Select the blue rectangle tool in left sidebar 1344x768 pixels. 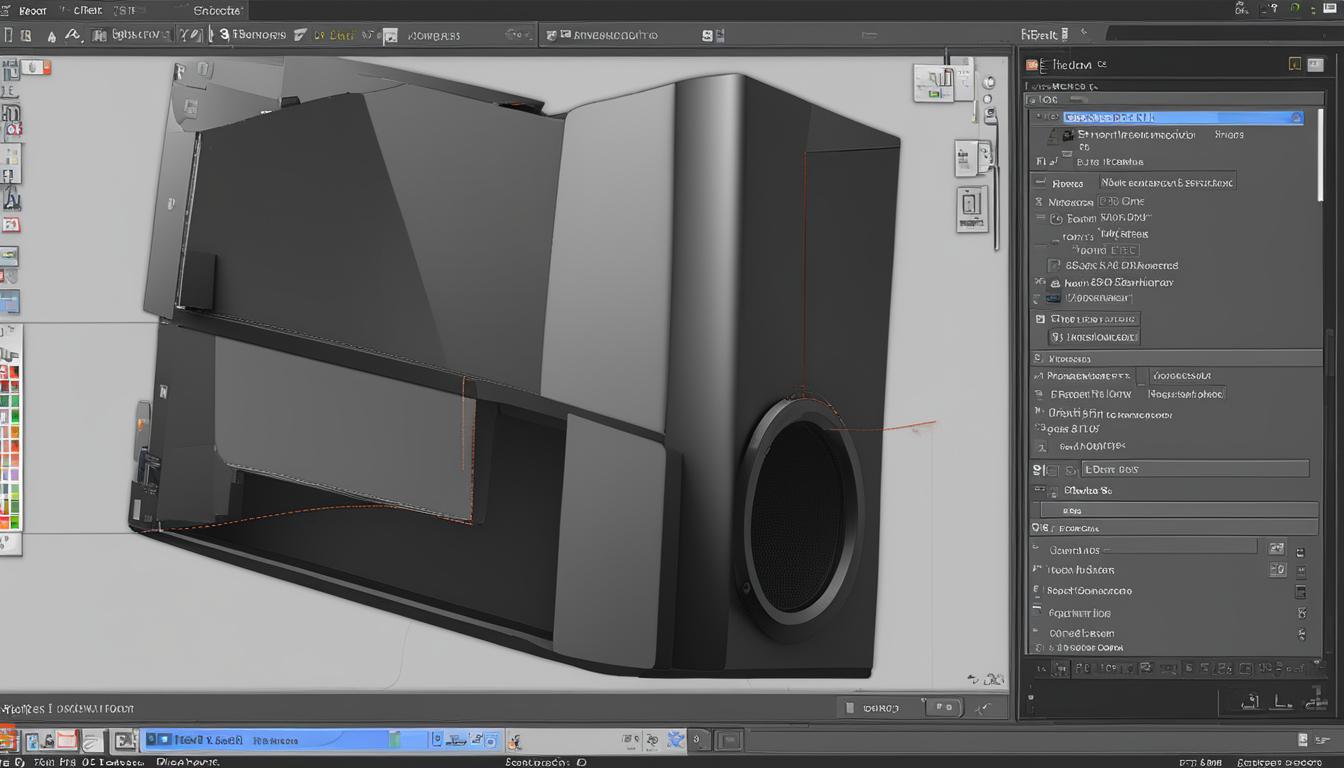pos(9,302)
